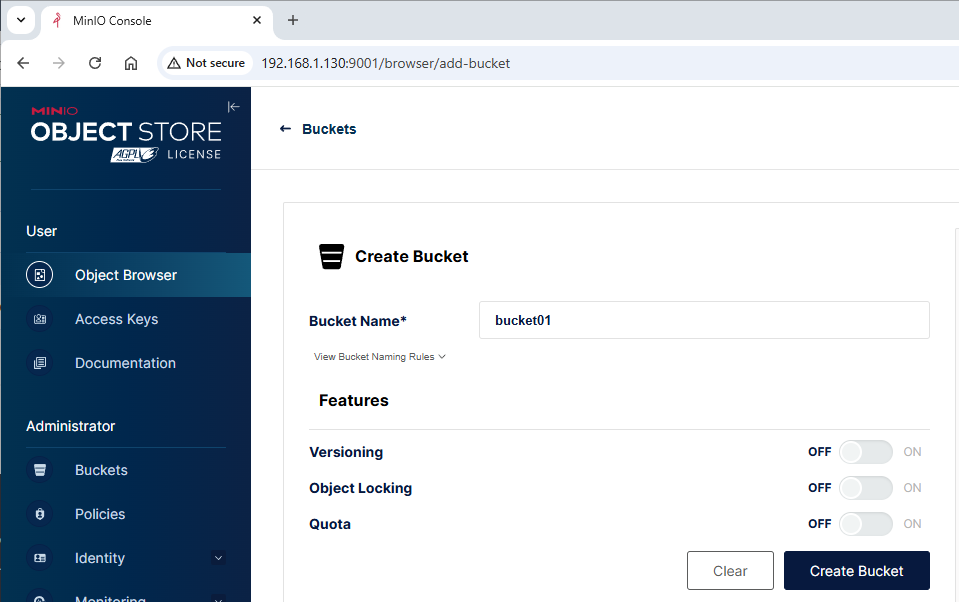Click the Policies shield icon
The image size is (959, 602).
coord(40,514)
